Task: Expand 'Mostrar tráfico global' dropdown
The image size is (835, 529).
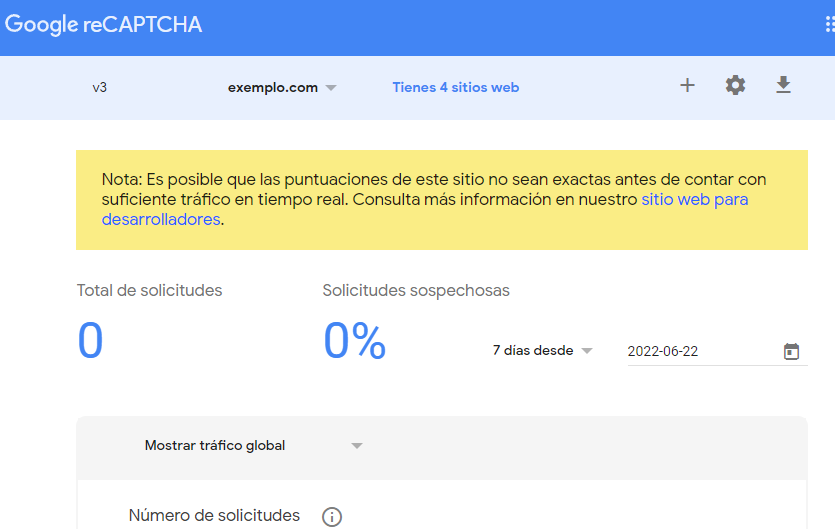Action: 253,445
